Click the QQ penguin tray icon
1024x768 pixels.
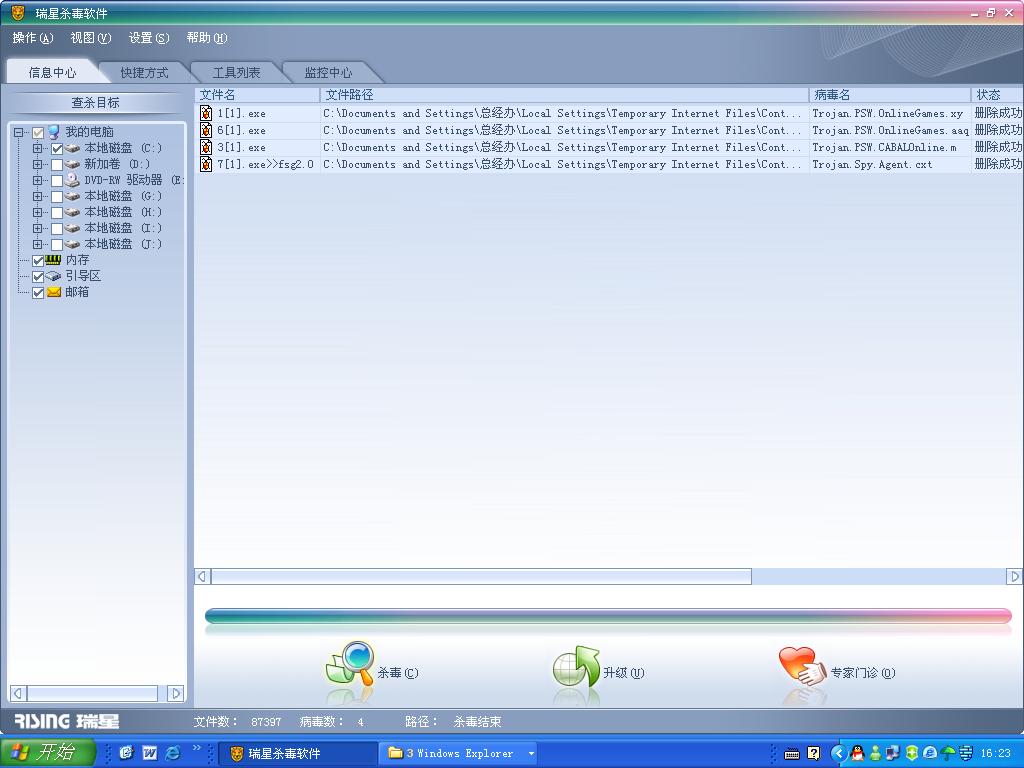click(x=857, y=753)
